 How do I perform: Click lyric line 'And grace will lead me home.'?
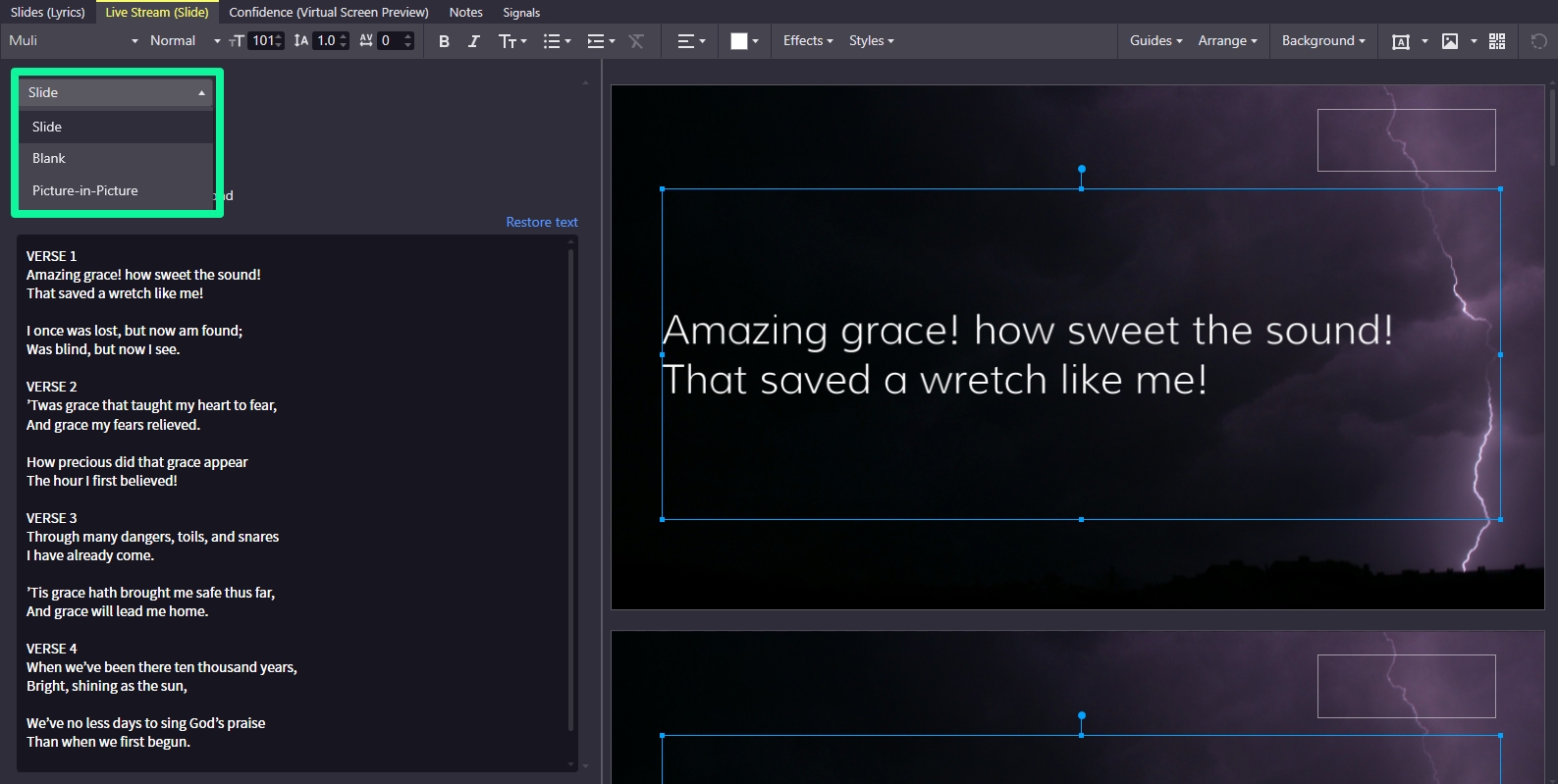(x=117, y=611)
